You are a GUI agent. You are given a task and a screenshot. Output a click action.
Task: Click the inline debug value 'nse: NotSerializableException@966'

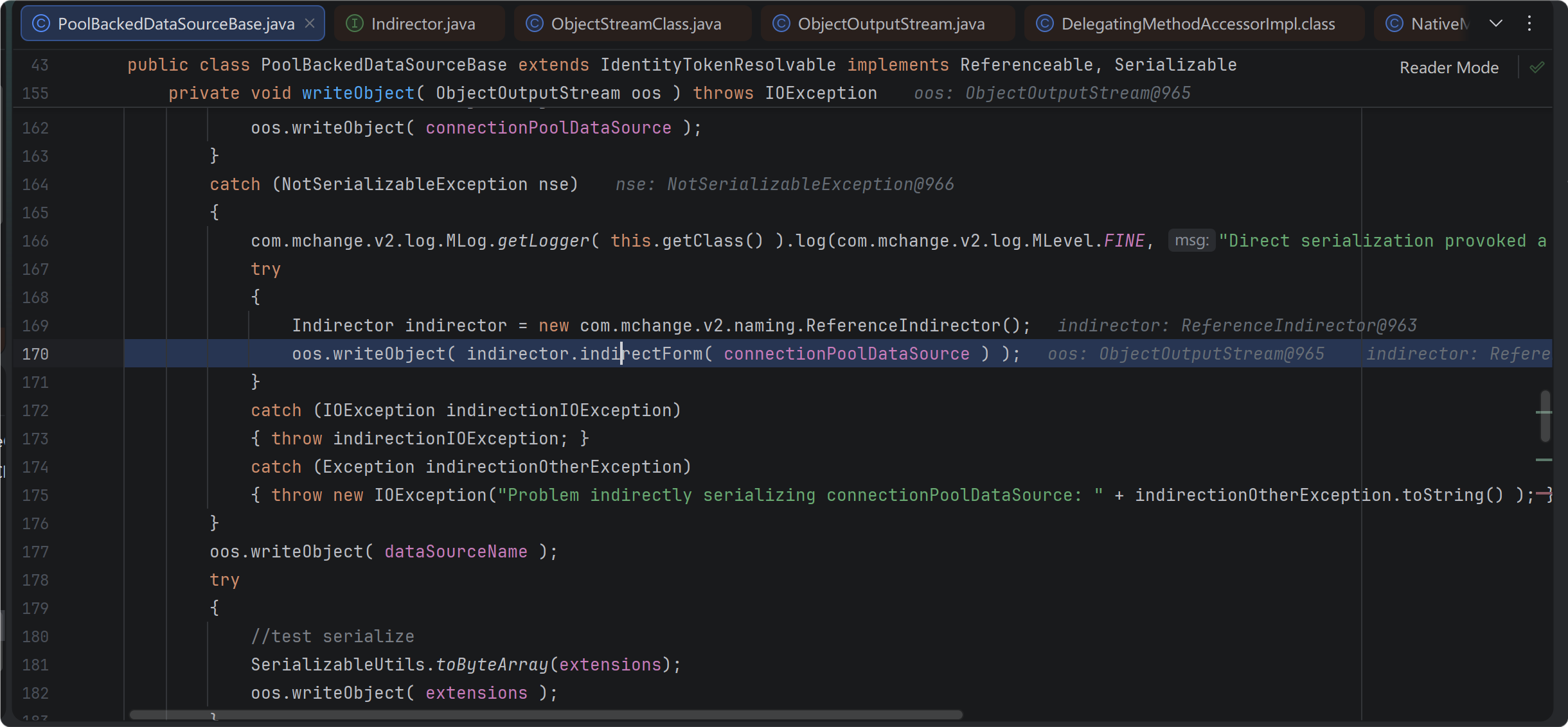(785, 184)
